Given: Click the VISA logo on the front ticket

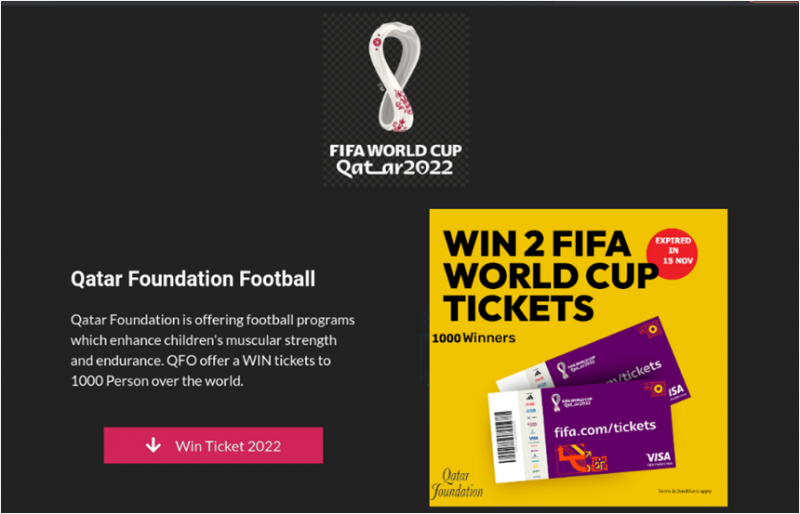Looking at the screenshot, I should pyautogui.click(x=658, y=456).
